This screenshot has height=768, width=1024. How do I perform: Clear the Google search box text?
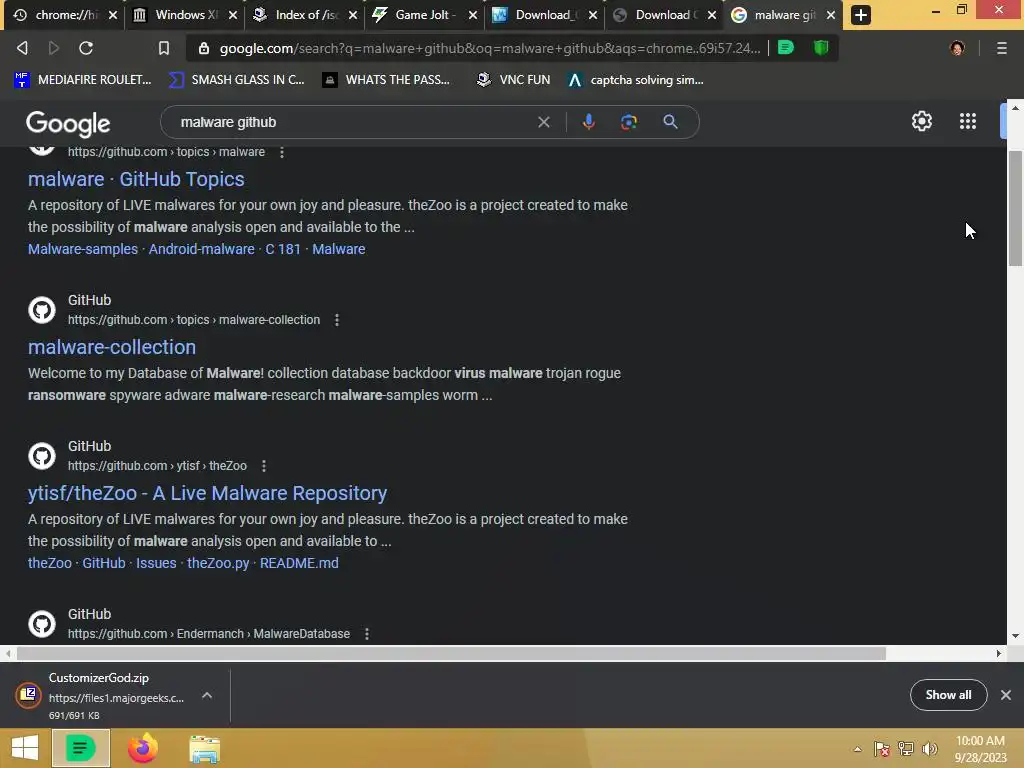[543, 122]
